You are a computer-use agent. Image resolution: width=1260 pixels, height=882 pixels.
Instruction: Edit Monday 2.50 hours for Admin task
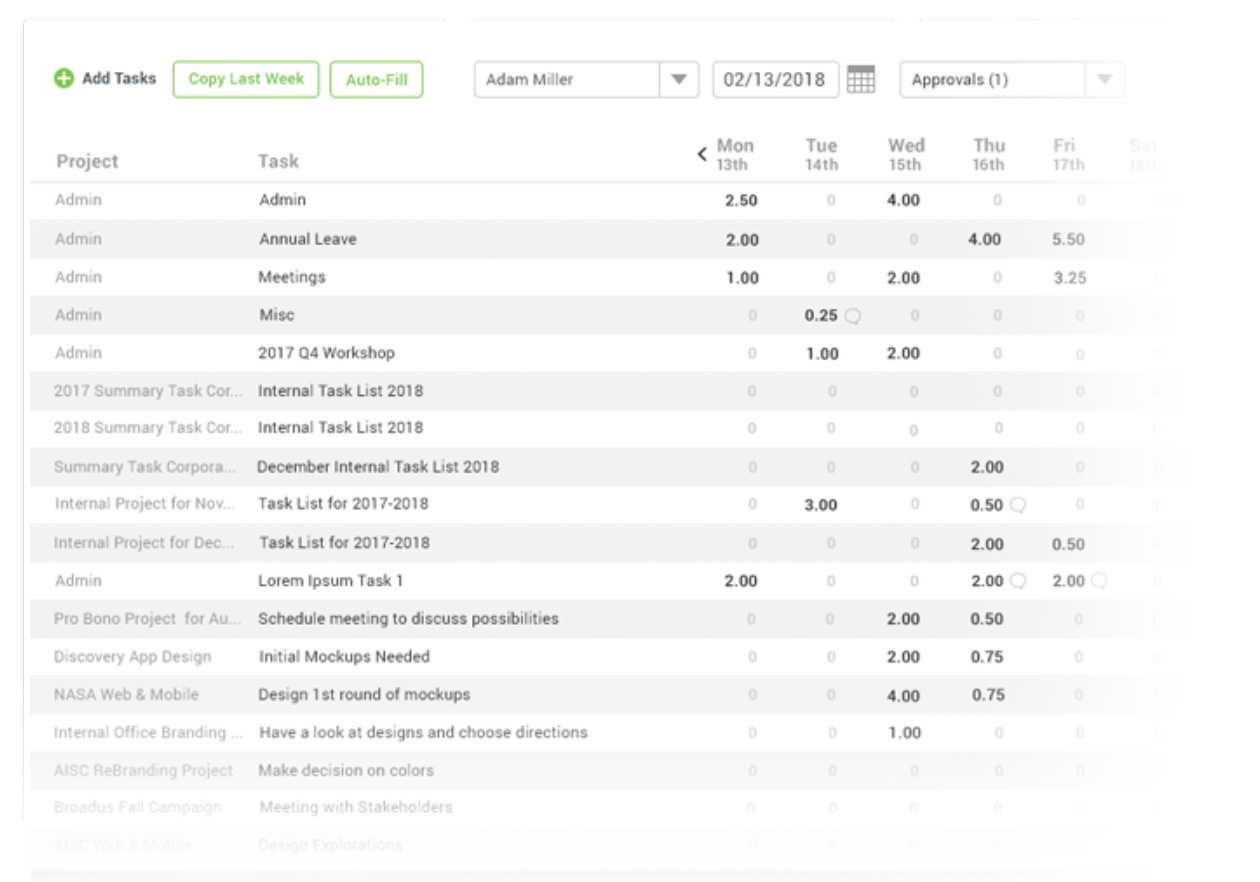coord(741,201)
